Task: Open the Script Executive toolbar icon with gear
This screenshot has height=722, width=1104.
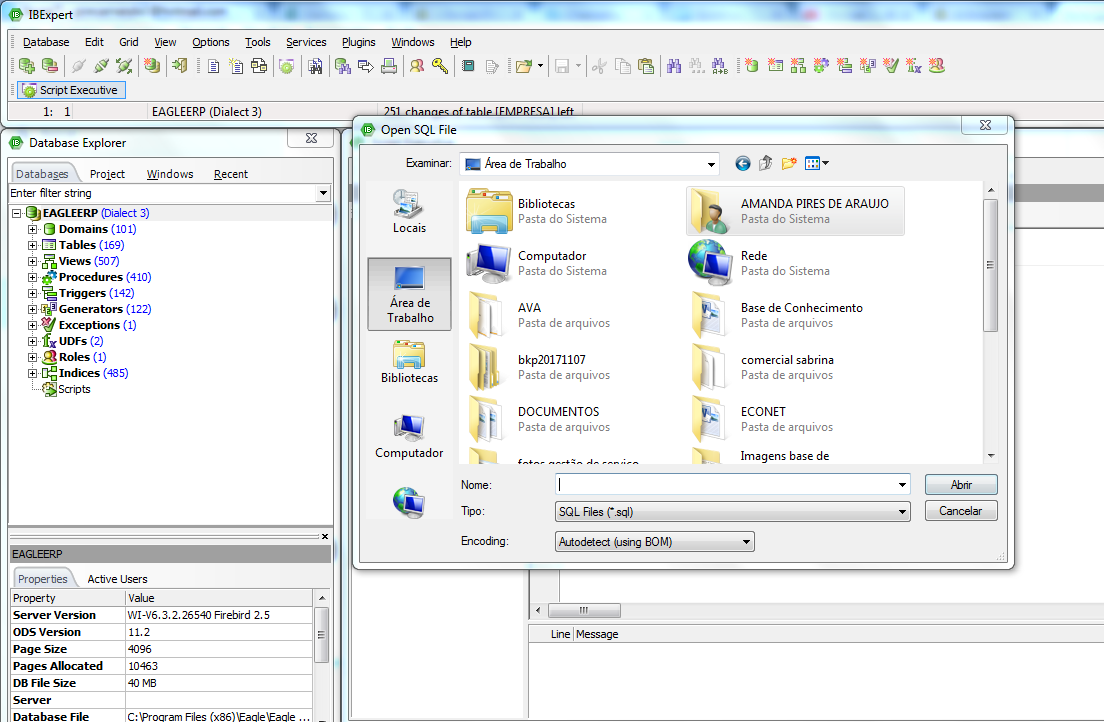Action: click(287, 66)
